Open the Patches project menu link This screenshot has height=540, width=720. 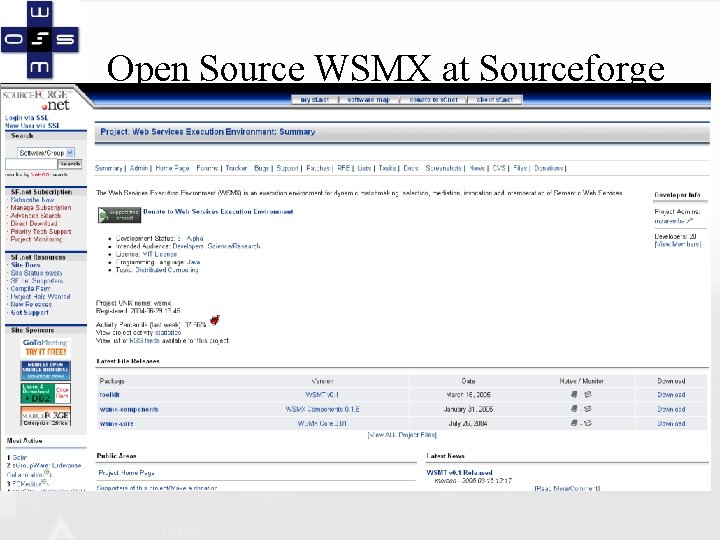pos(318,168)
